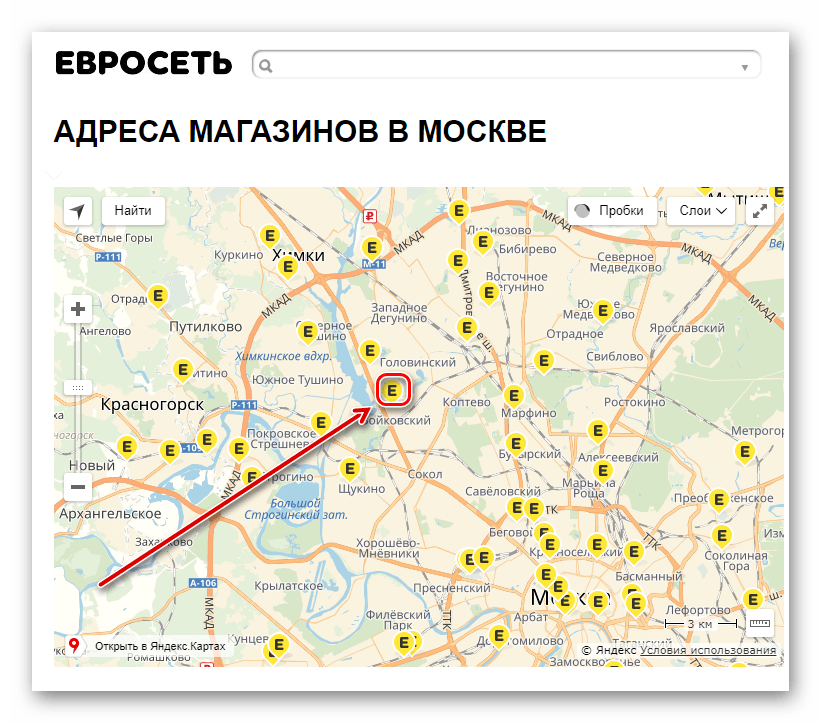
Task: Open the Слои layers dropdown
Action: pyautogui.click(x=701, y=211)
